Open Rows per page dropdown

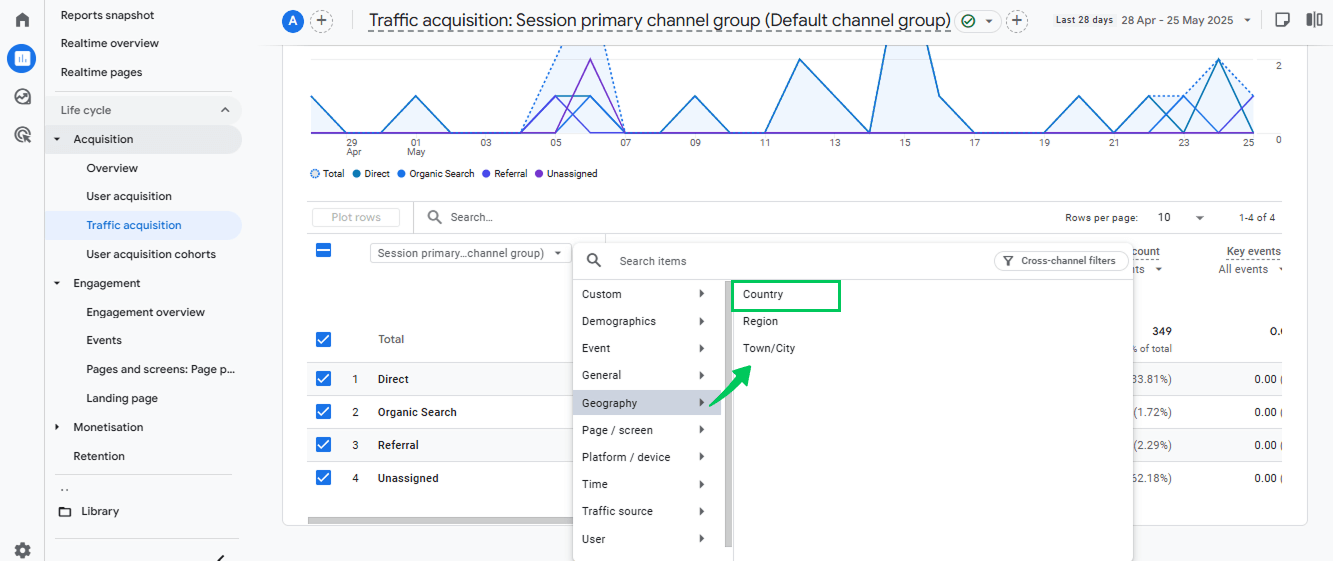point(1181,217)
